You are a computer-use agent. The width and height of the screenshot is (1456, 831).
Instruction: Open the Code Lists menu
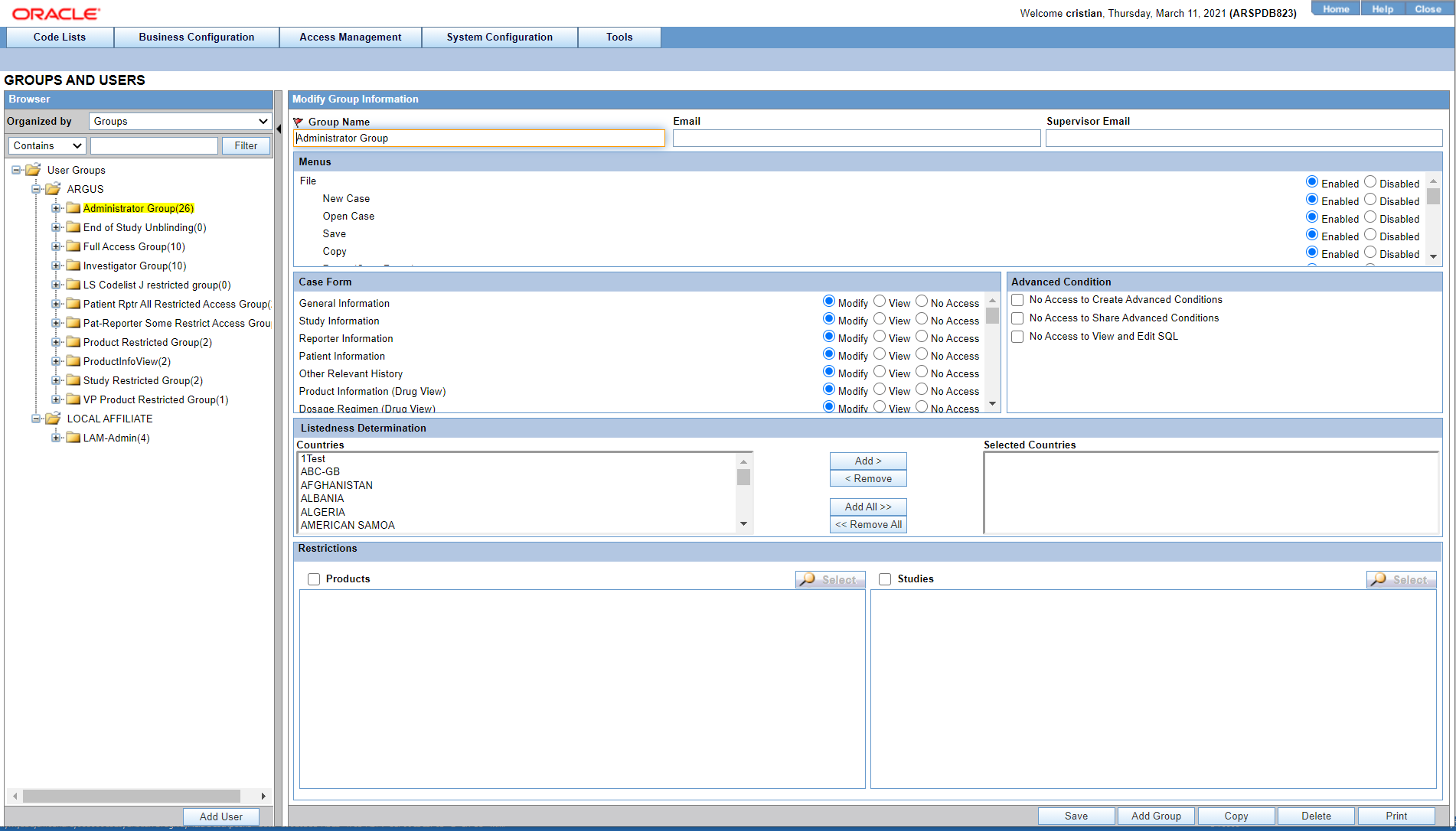[x=60, y=37]
